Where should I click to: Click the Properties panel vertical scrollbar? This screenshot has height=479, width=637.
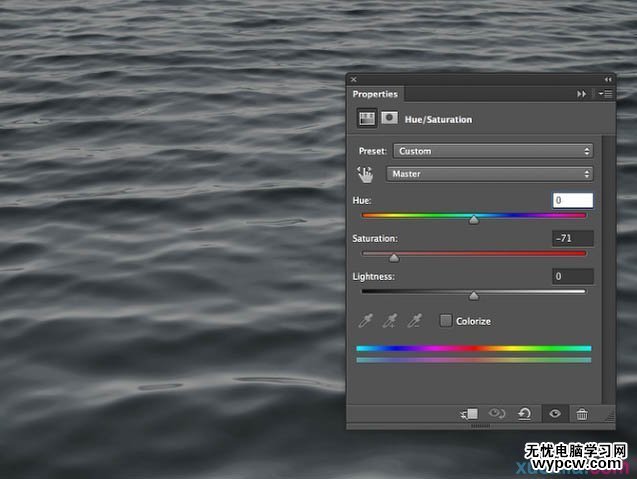coord(608,270)
